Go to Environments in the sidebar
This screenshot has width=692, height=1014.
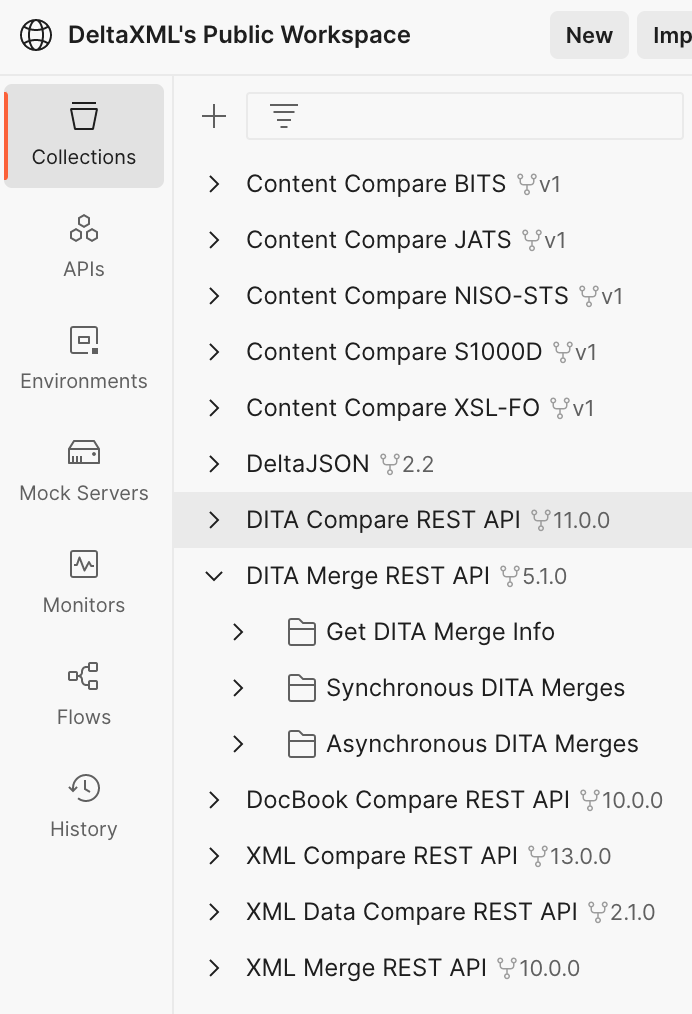(84, 359)
